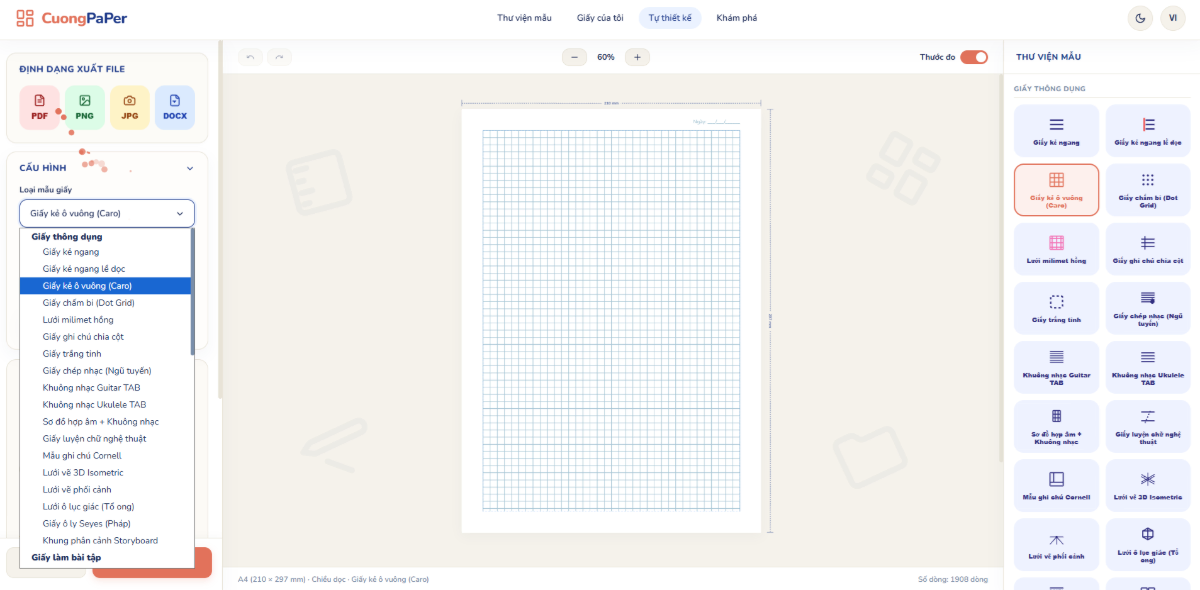Open the Loại mẫu giấy combo box

[x=107, y=213]
